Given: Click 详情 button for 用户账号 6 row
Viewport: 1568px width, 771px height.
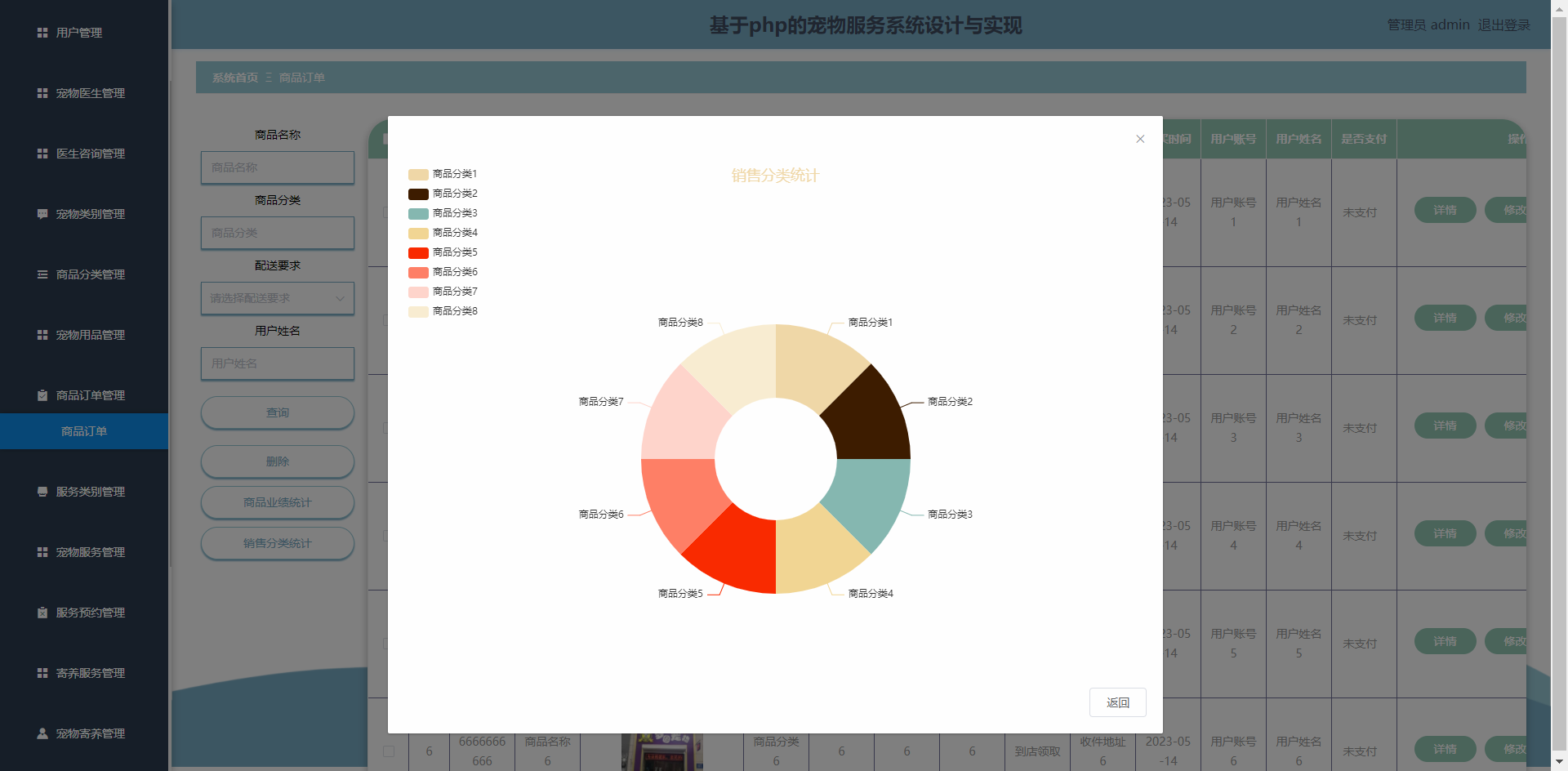Looking at the screenshot, I should pyautogui.click(x=1445, y=749).
